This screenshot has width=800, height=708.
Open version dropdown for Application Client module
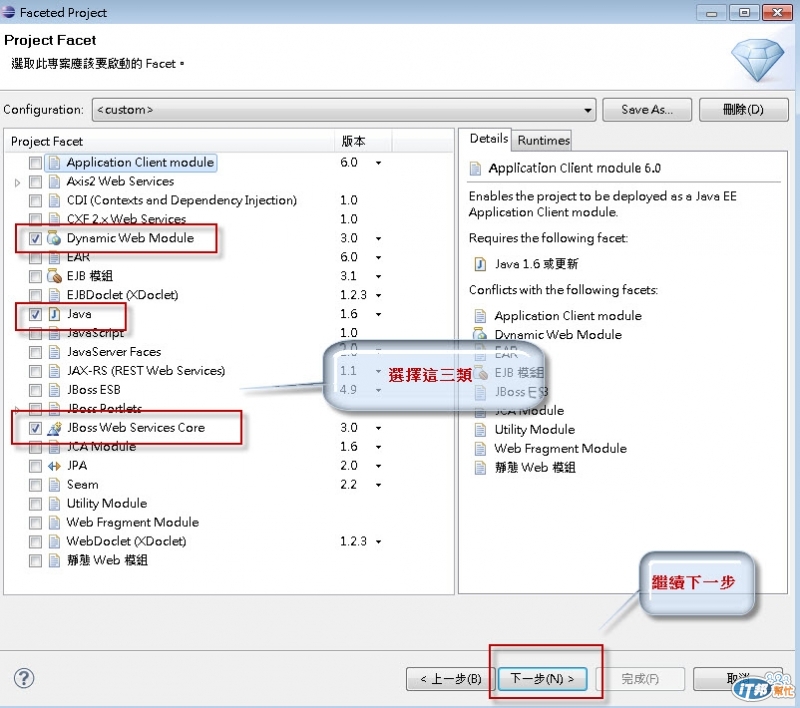click(379, 163)
